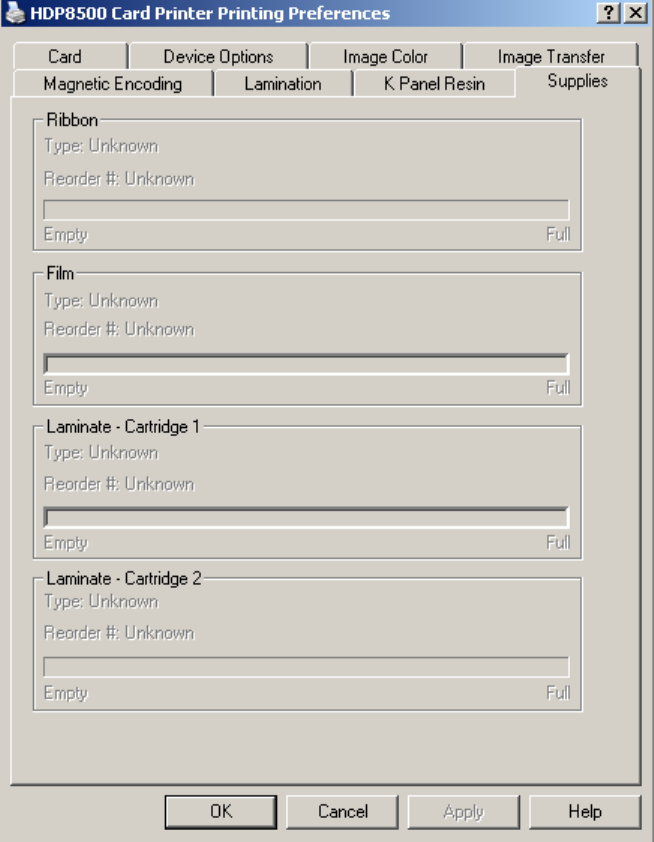This screenshot has height=842, width=654.
Task: Click the printer icon in title bar
Action: 14,13
